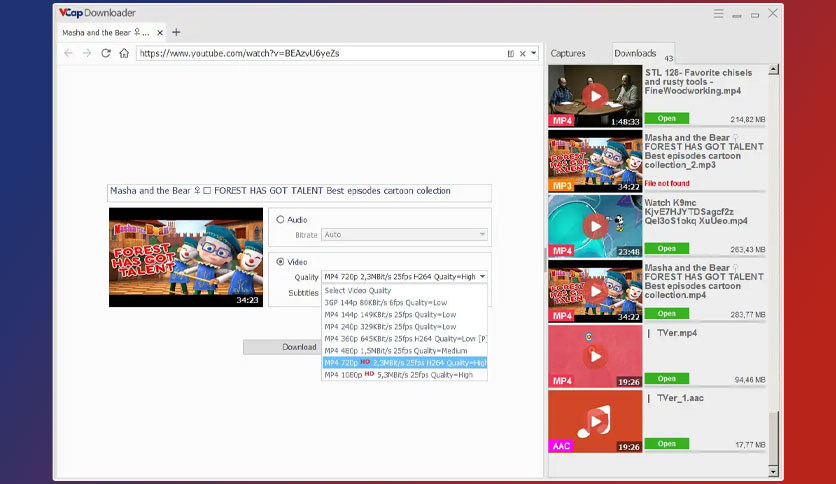The height and width of the screenshot is (484, 836).
Task: Open the TVer_1.aac 17,77 MB file
Action: [x=666, y=443]
